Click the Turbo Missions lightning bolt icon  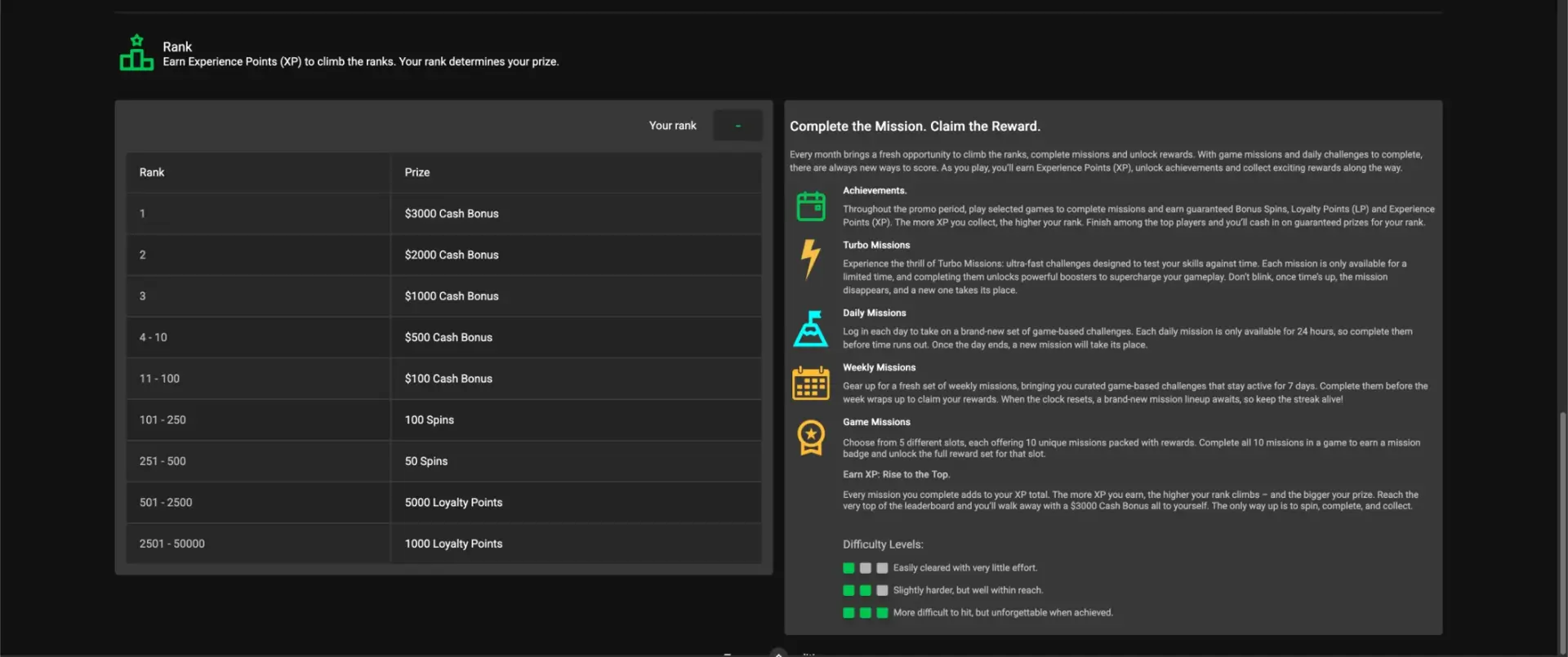tap(810, 259)
